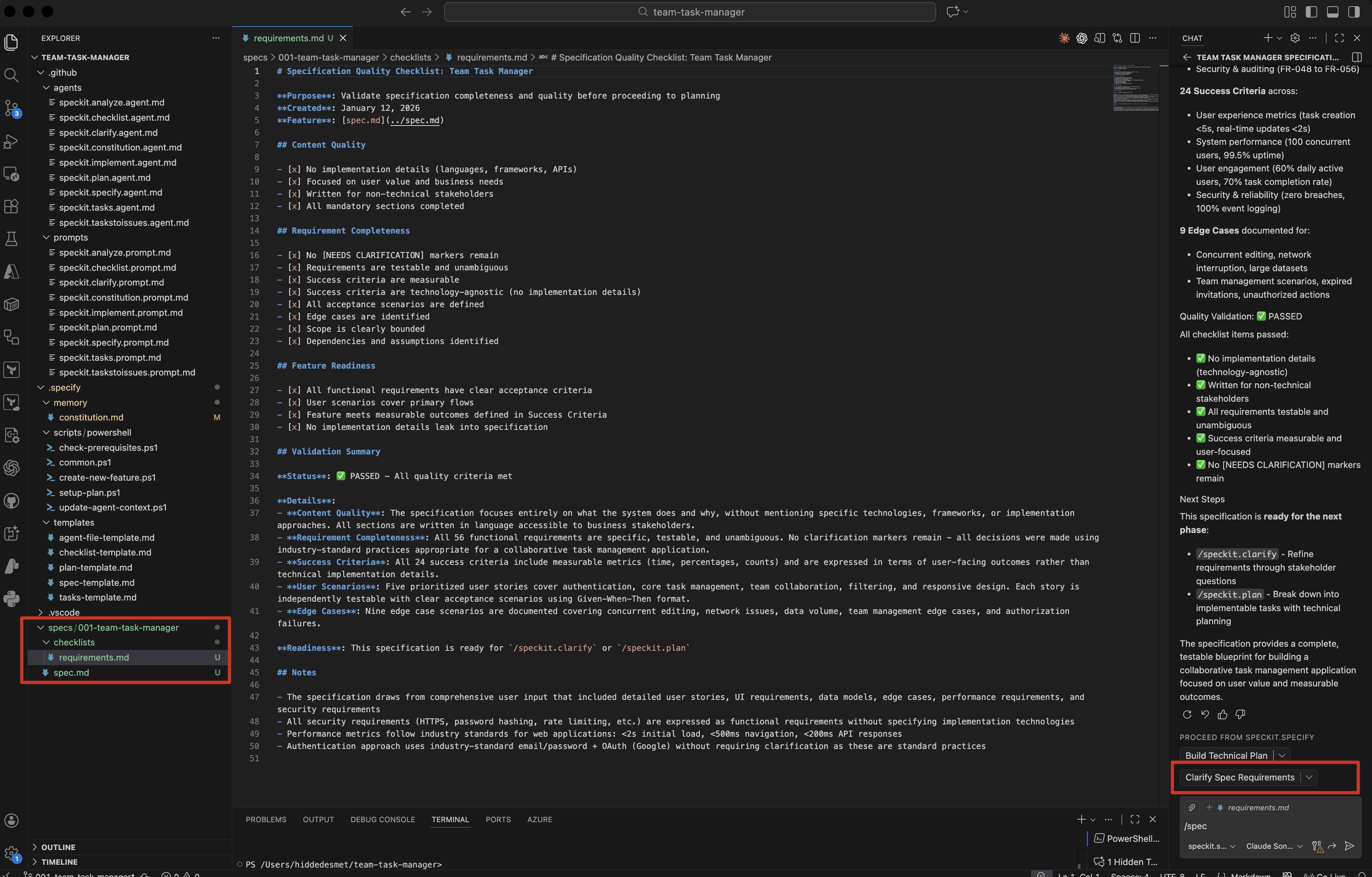Viewport: 1372px width, 877px height.
Task: Click the minimap thumbnail in the editor
Action: pyautogui.click(x=1136, y=88)
